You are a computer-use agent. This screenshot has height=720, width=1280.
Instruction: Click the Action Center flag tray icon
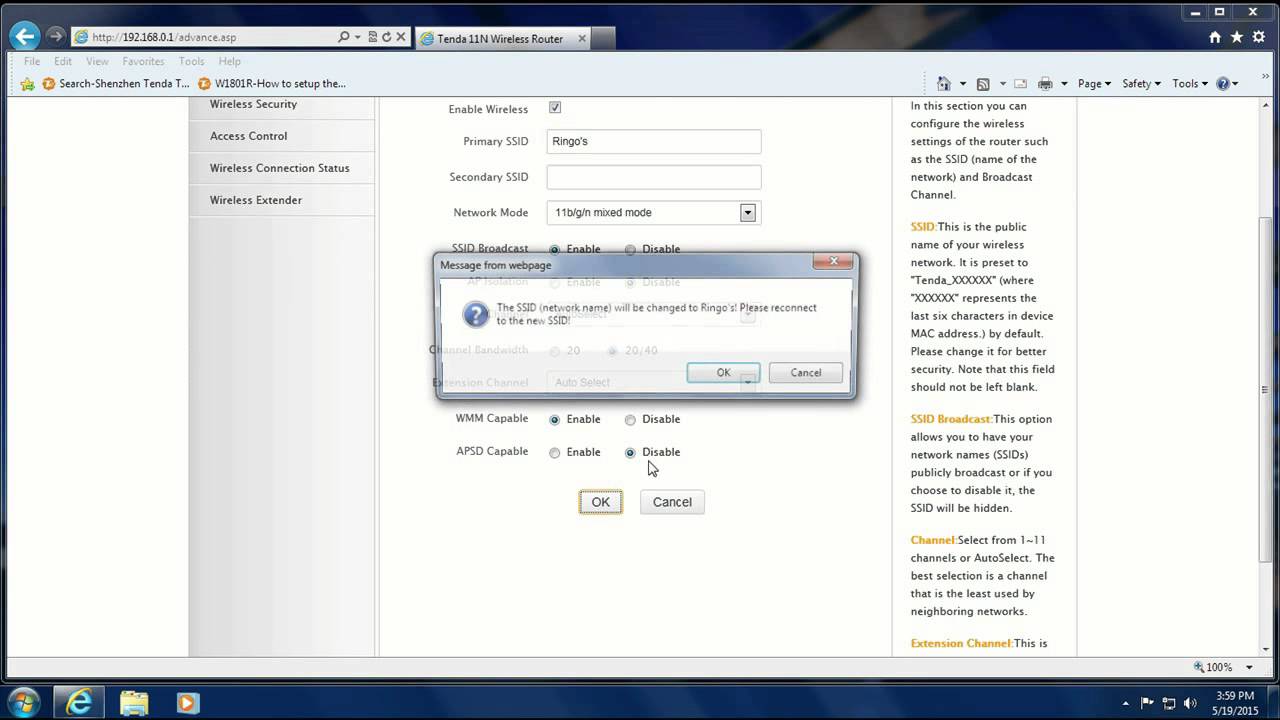click(x=1147, y=703)
